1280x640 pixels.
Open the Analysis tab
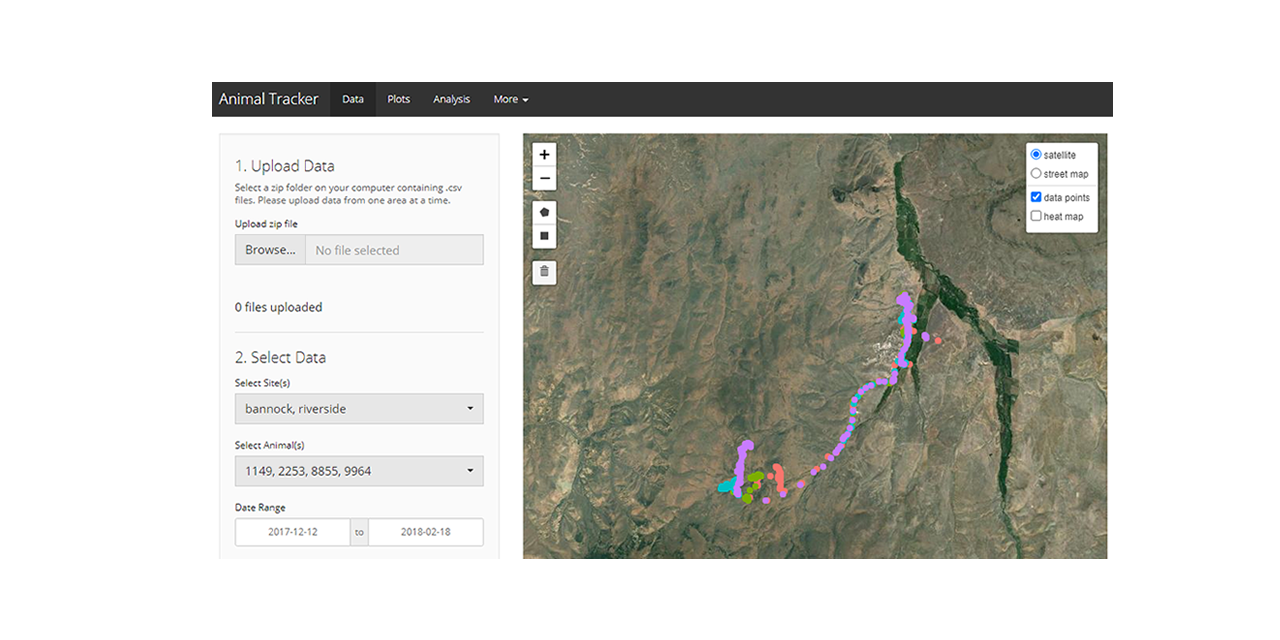[451, 99]
